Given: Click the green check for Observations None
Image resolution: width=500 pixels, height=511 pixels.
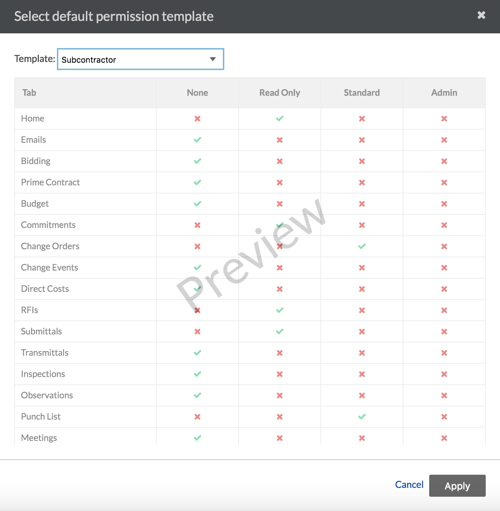Looking at the screenshot, I should [197, 395].
